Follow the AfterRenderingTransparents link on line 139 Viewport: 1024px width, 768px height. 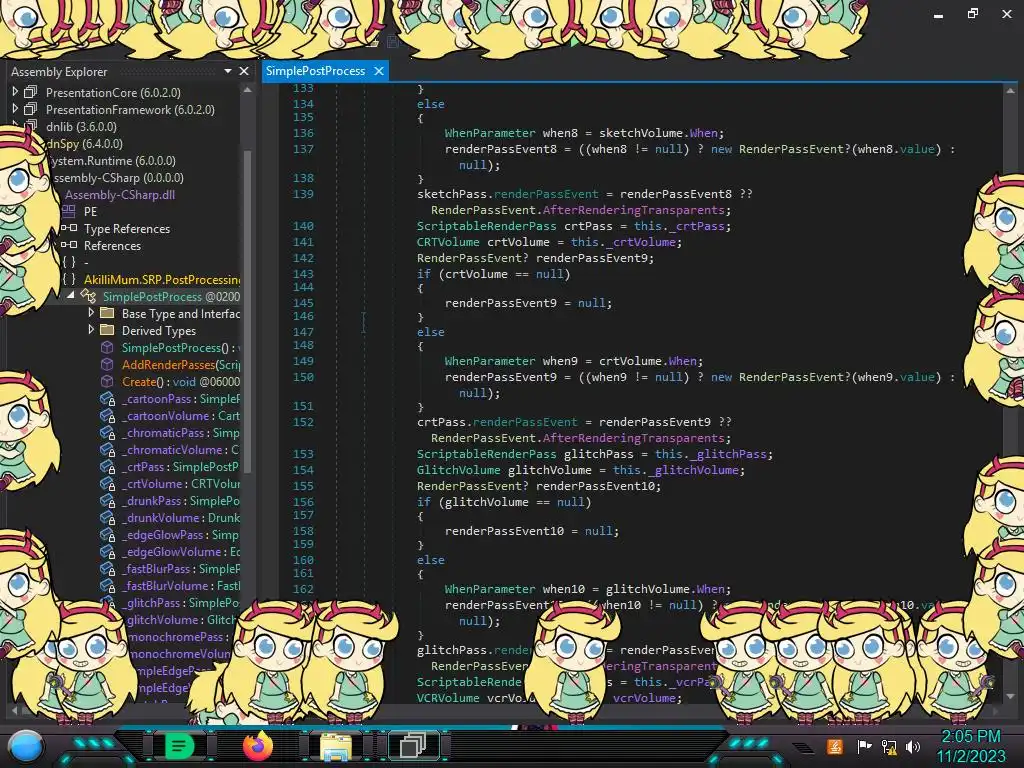point(633,210)
